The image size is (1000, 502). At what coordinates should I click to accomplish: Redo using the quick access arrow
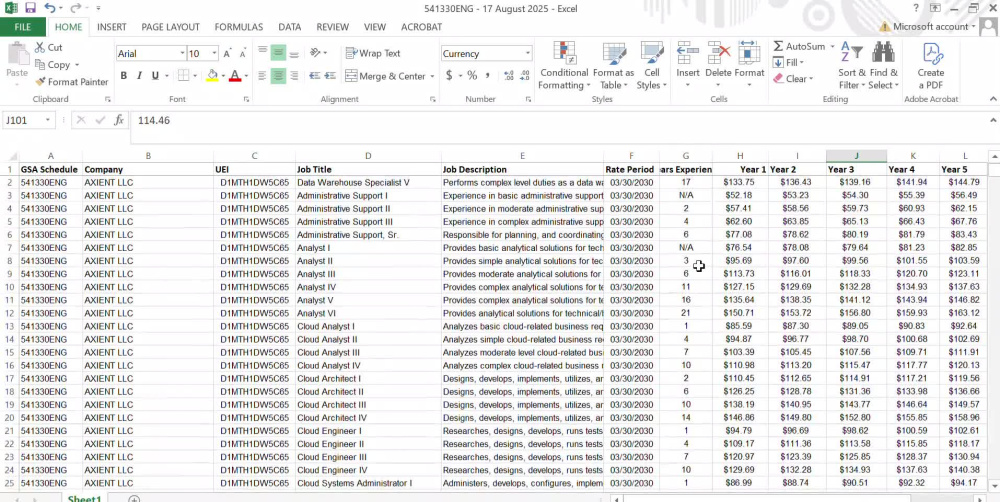pos(75,8)
